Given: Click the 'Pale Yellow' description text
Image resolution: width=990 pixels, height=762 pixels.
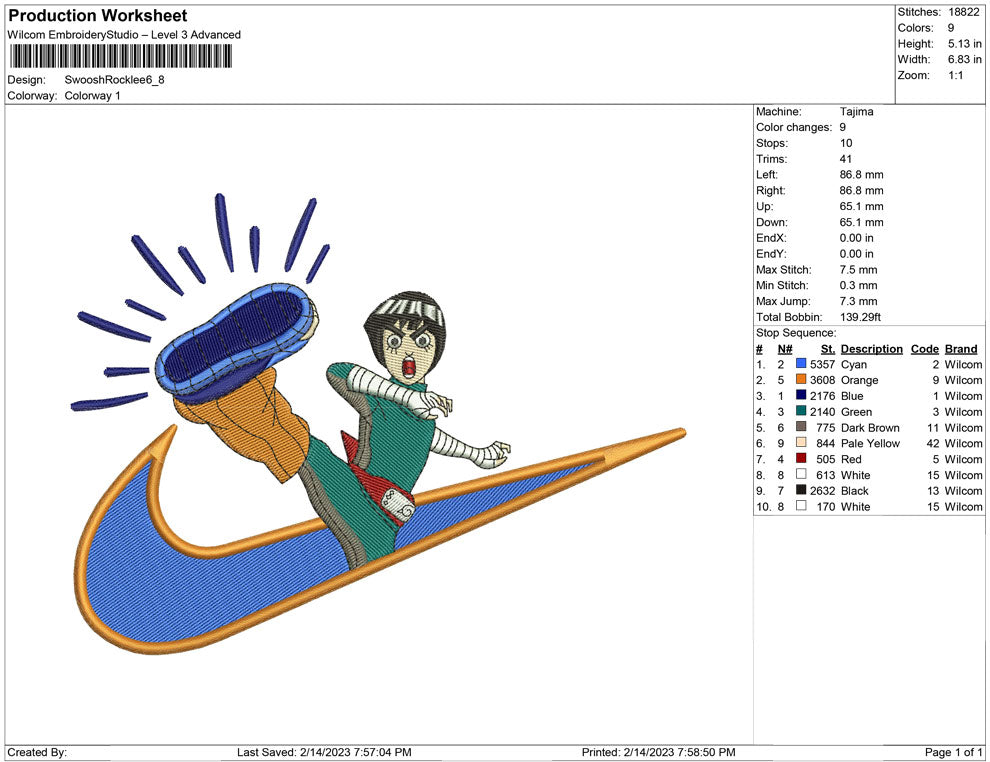Looking at the screenshot, I should 870,443.
